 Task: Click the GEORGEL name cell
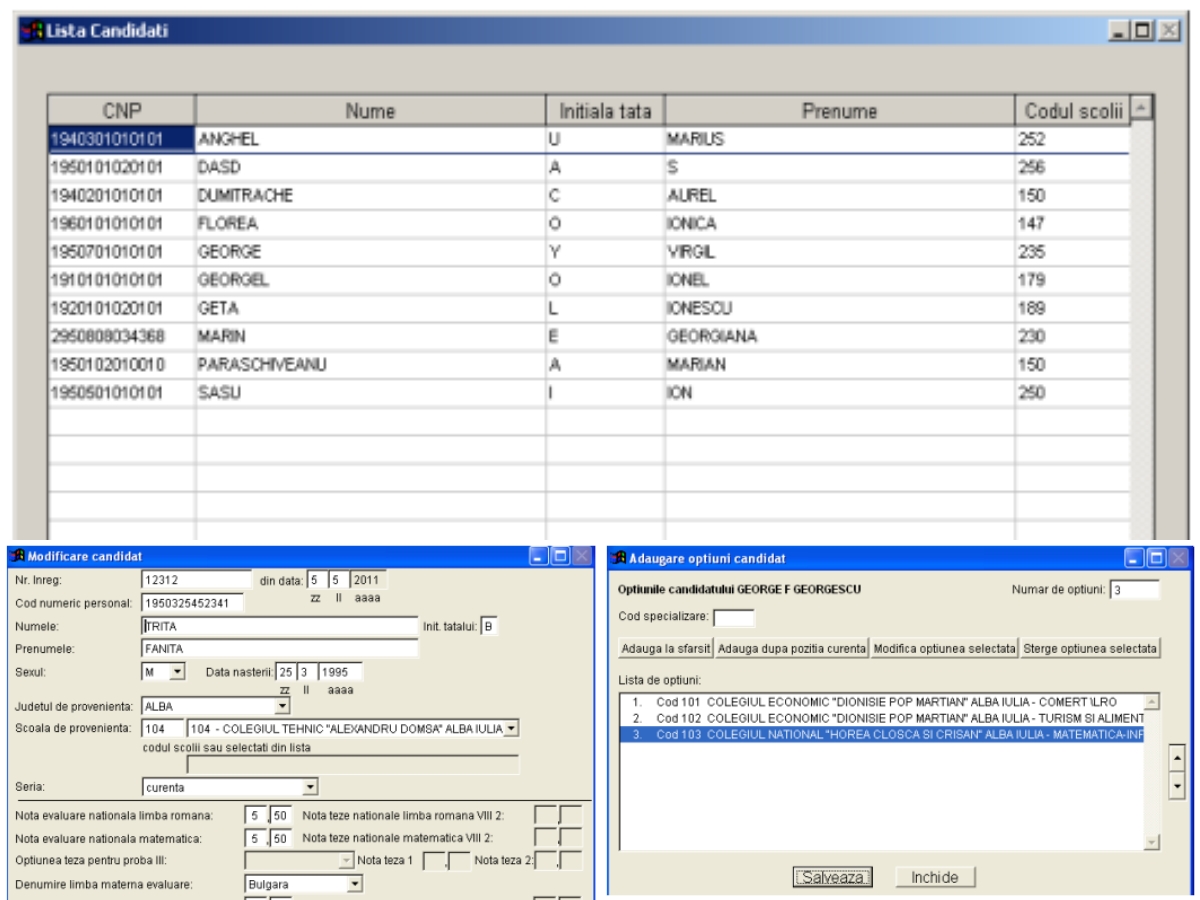pyautogui.click(x=370, y=280)
